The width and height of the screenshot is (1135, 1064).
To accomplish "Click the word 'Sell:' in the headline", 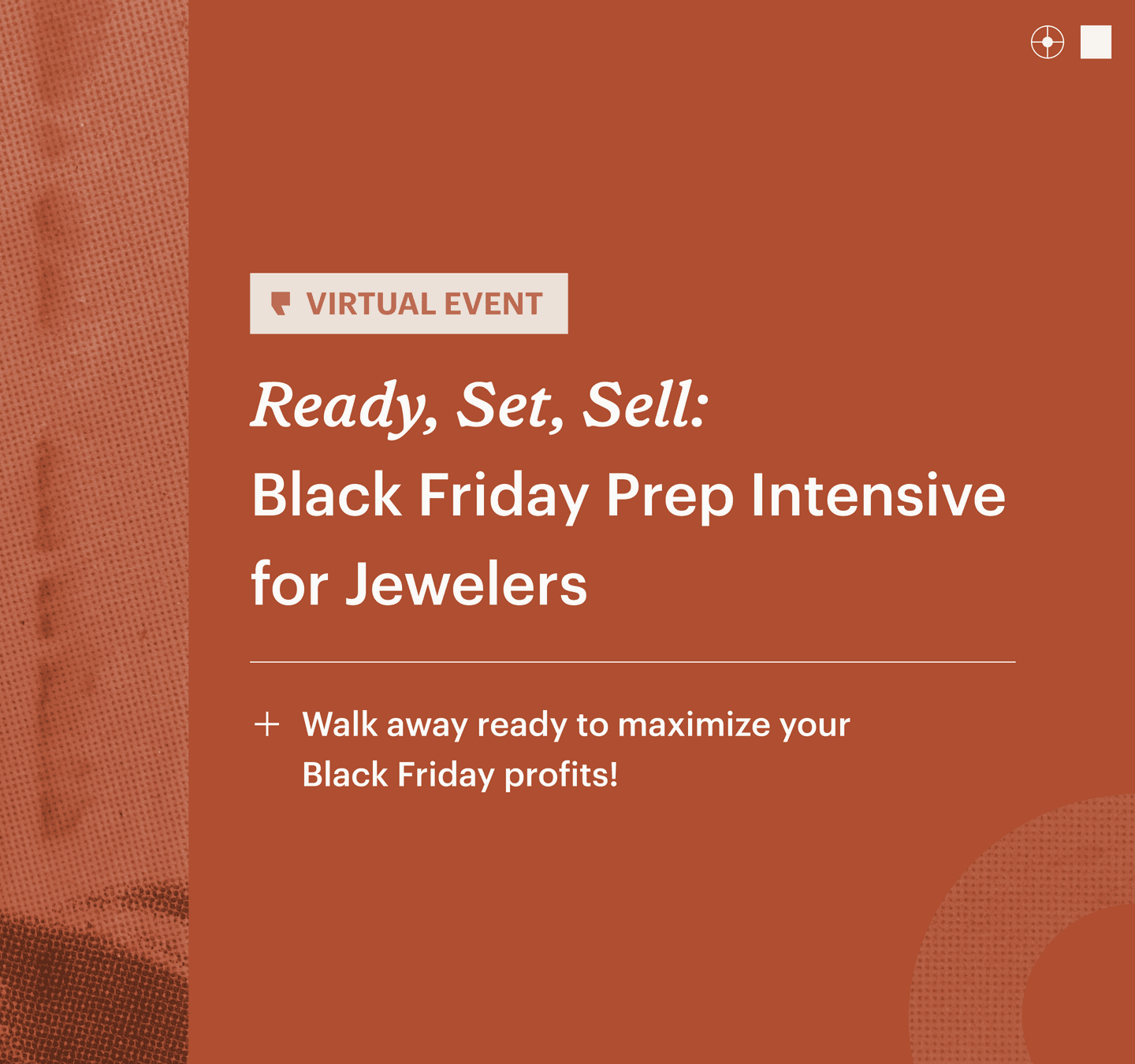I will 646,405.
